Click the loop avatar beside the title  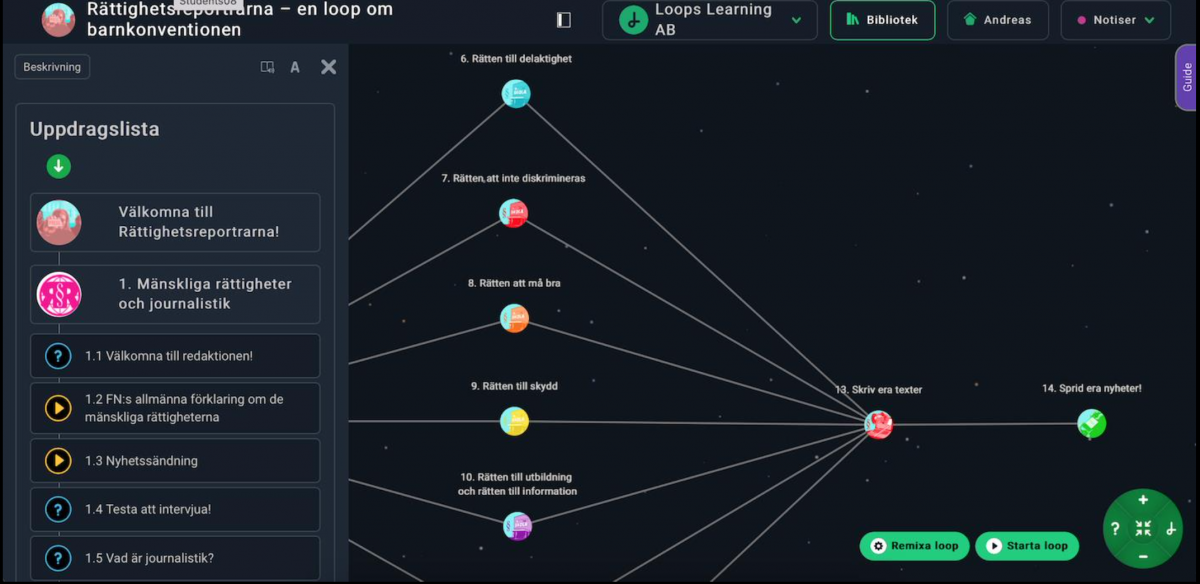coord(58,20)
